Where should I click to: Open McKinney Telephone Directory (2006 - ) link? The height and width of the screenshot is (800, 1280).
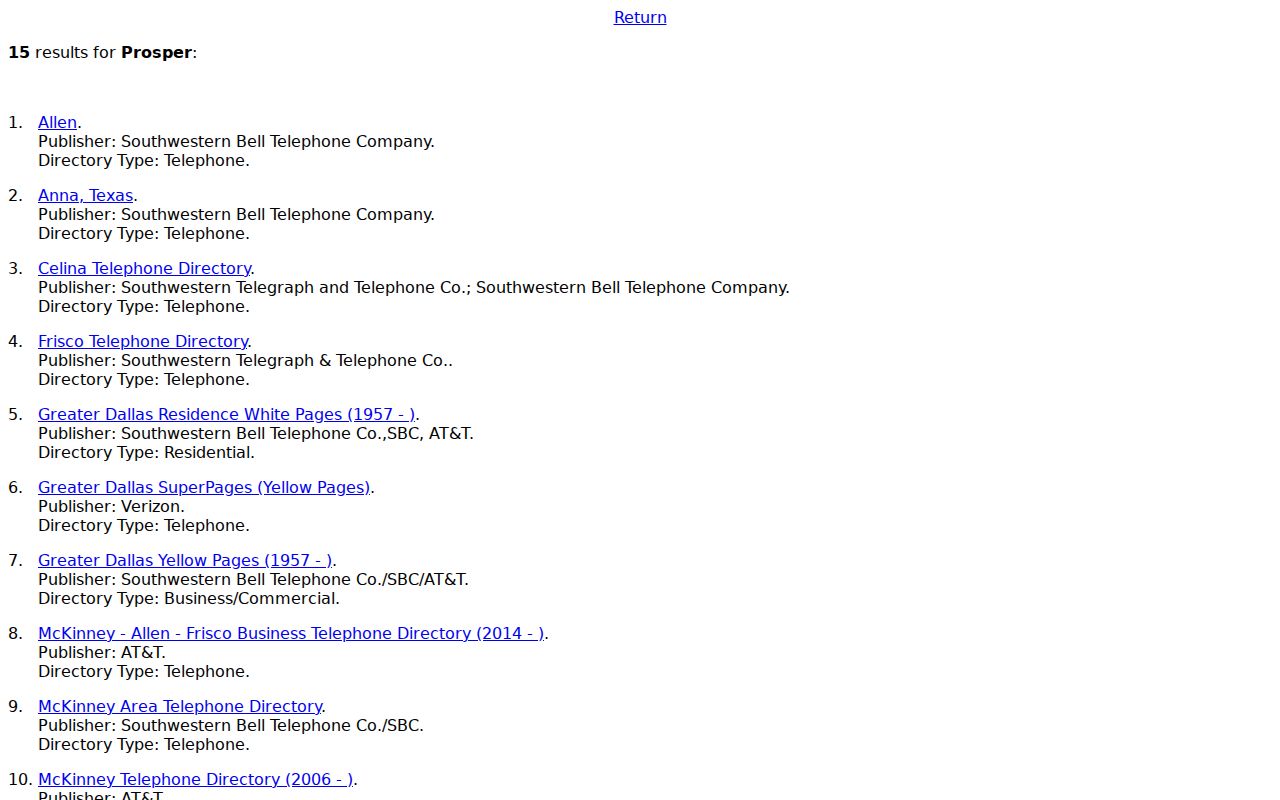point(195,779)
